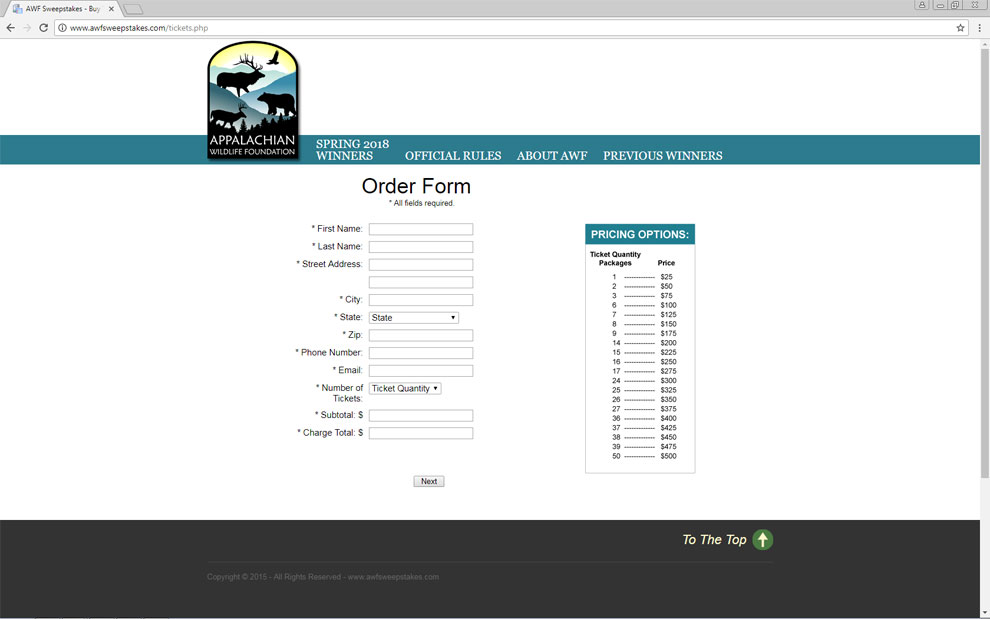Focus the Email input field

point(420,371)
